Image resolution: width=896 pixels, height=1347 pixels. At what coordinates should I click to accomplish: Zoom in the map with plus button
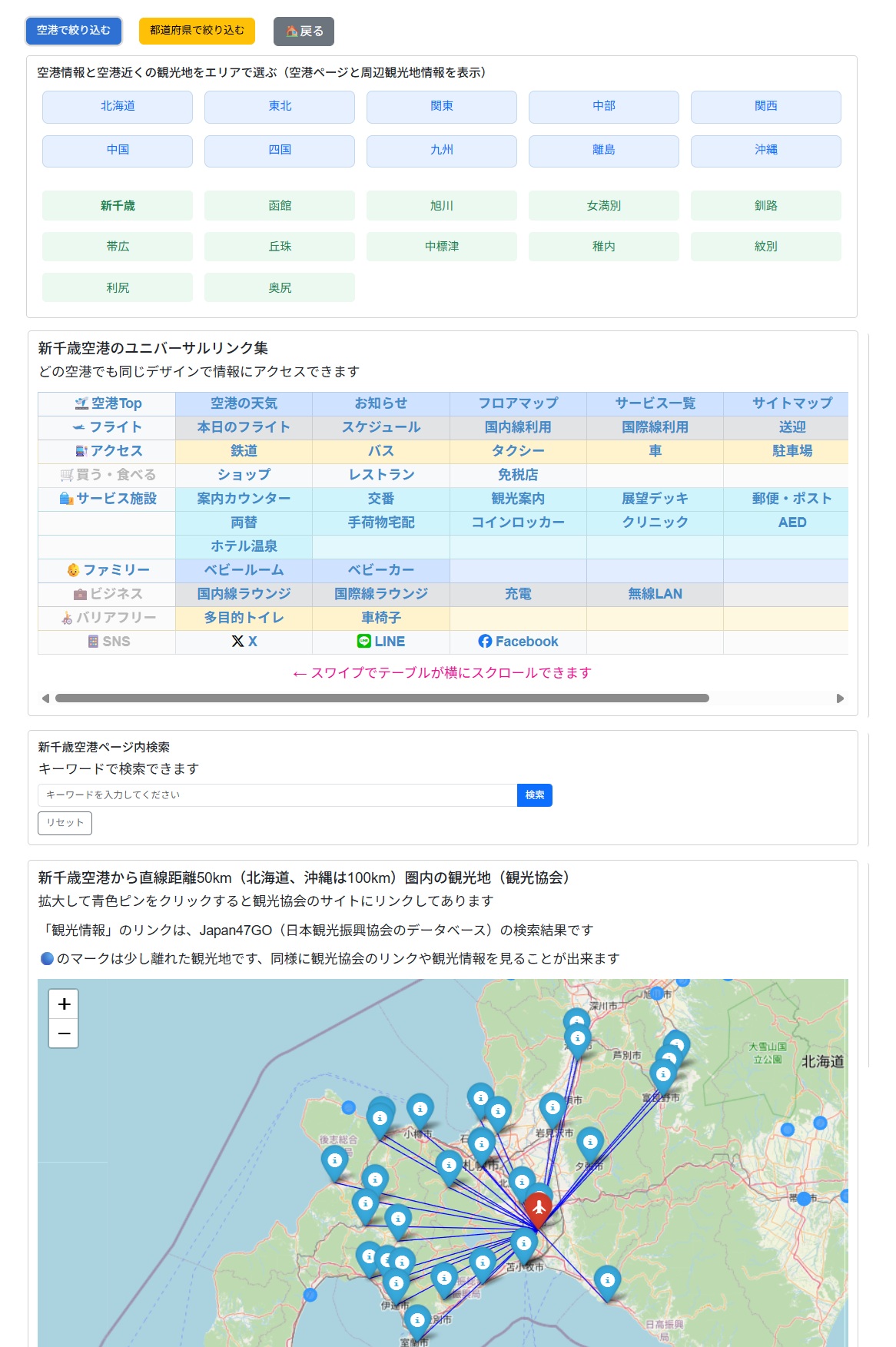[x=64, y=1004]
